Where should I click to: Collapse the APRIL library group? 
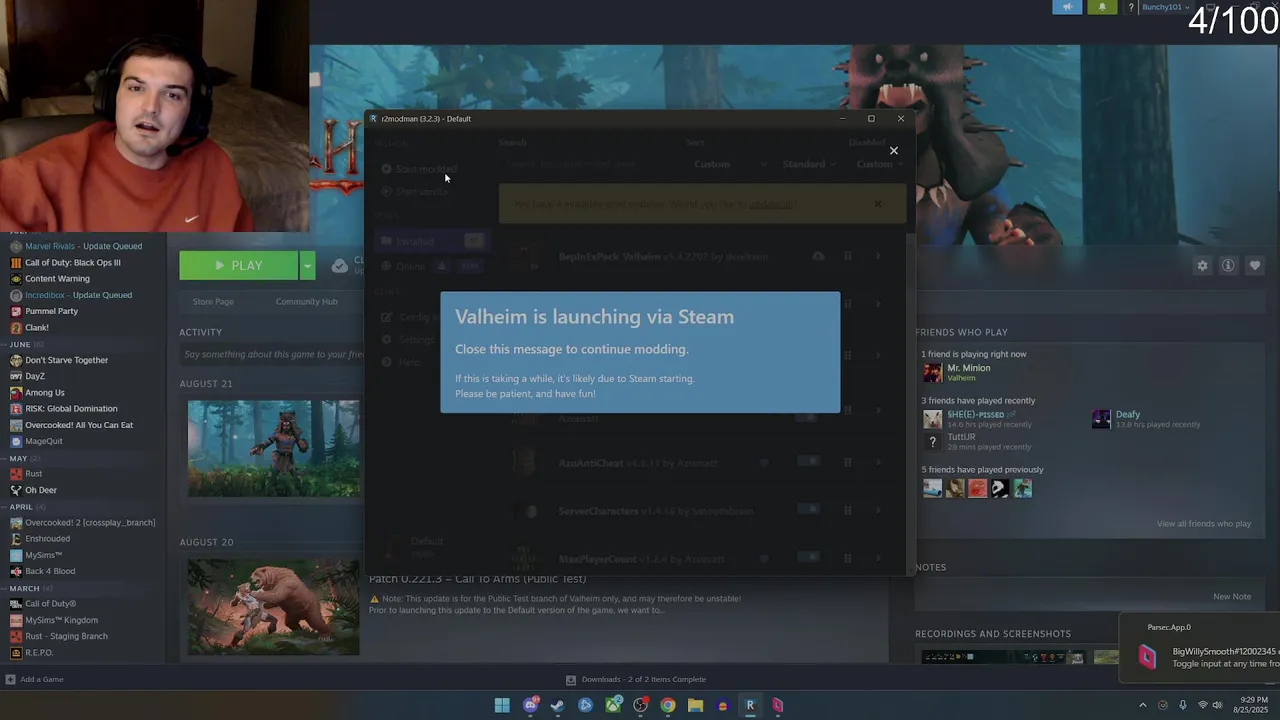(x=21, y=507)
